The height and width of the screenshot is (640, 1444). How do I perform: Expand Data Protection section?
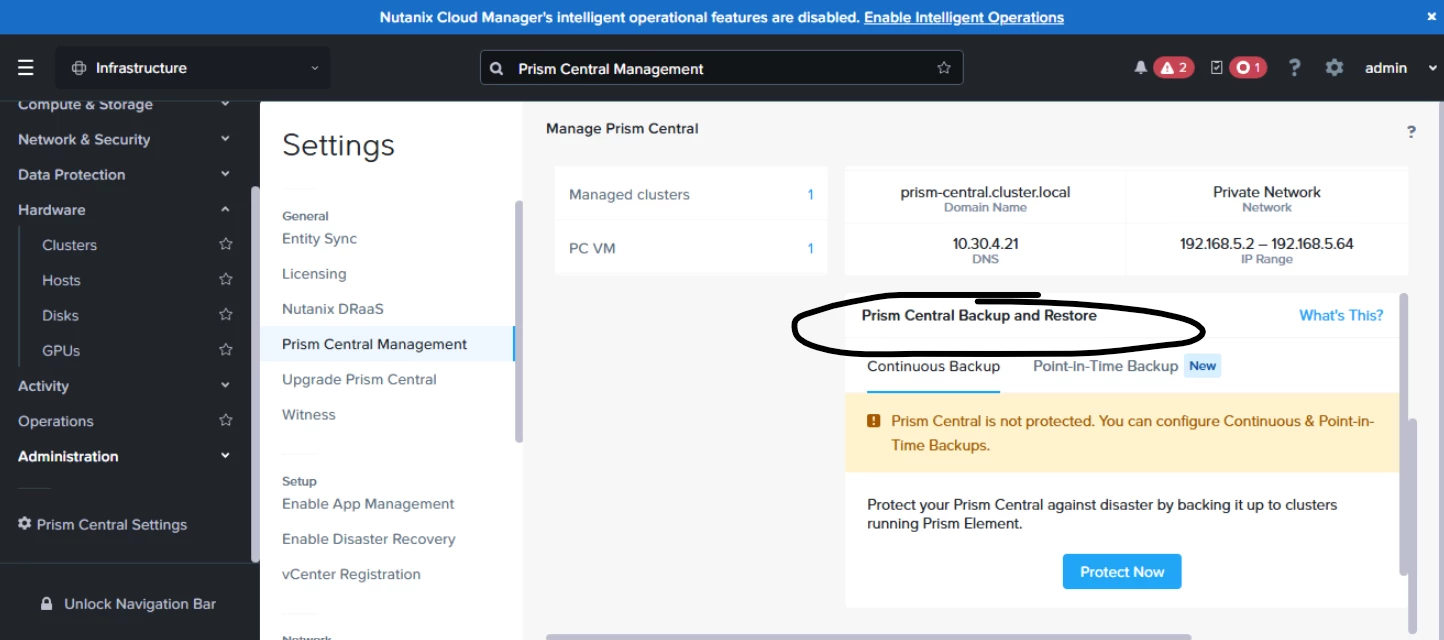(225, 174)
